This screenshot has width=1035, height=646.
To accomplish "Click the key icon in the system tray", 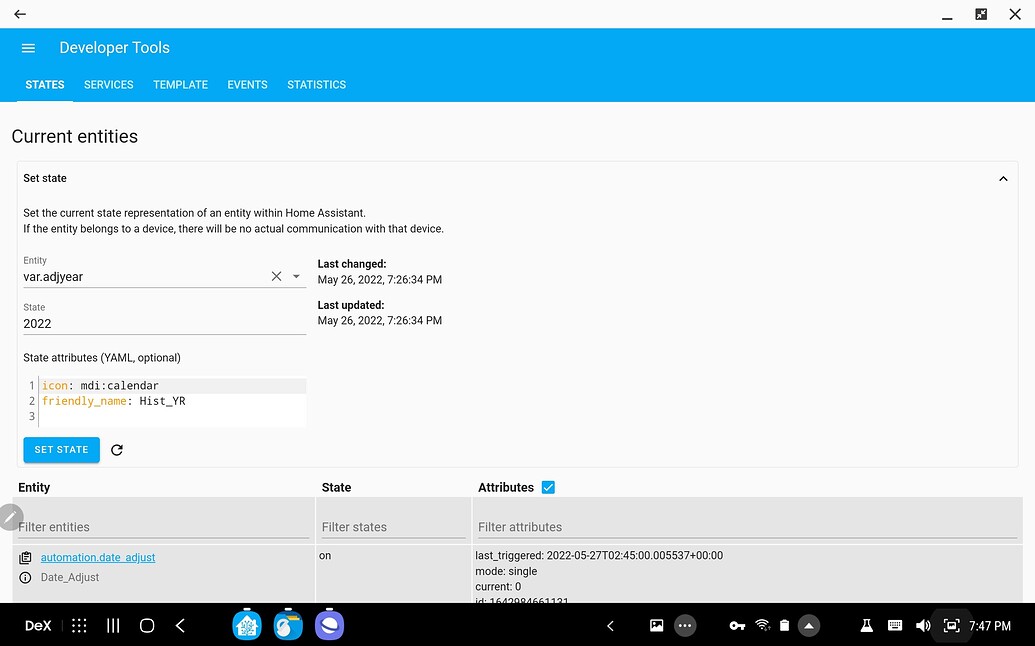I will coord(737,625).
